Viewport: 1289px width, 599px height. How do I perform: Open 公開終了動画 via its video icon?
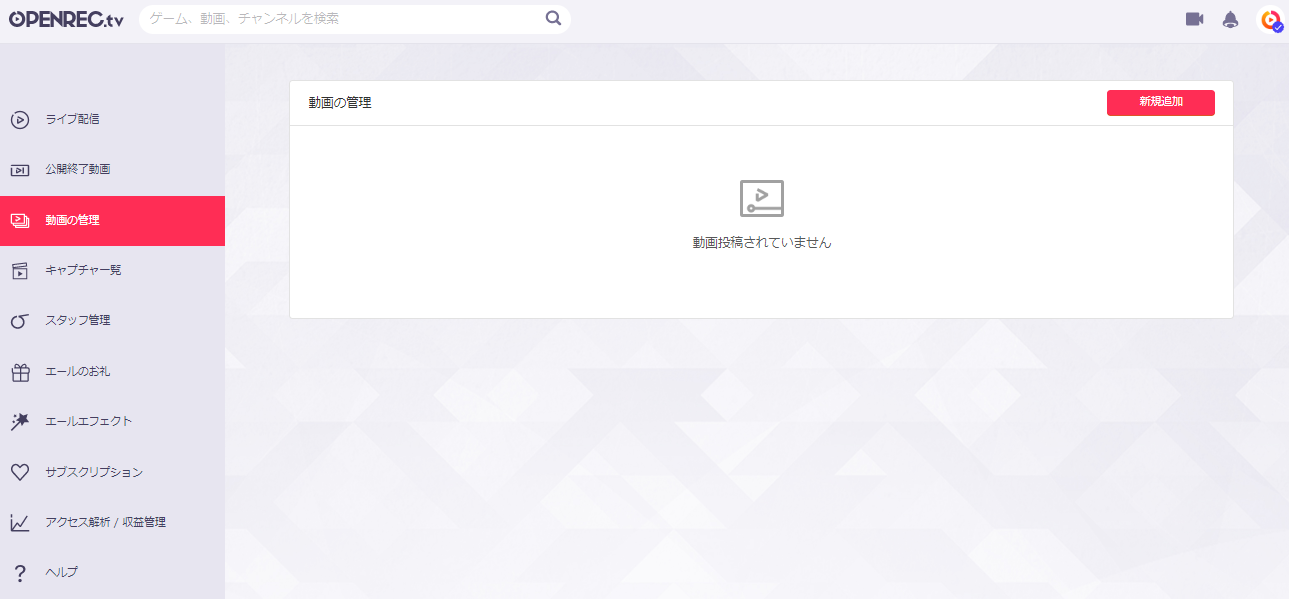[x=20, y=169]
